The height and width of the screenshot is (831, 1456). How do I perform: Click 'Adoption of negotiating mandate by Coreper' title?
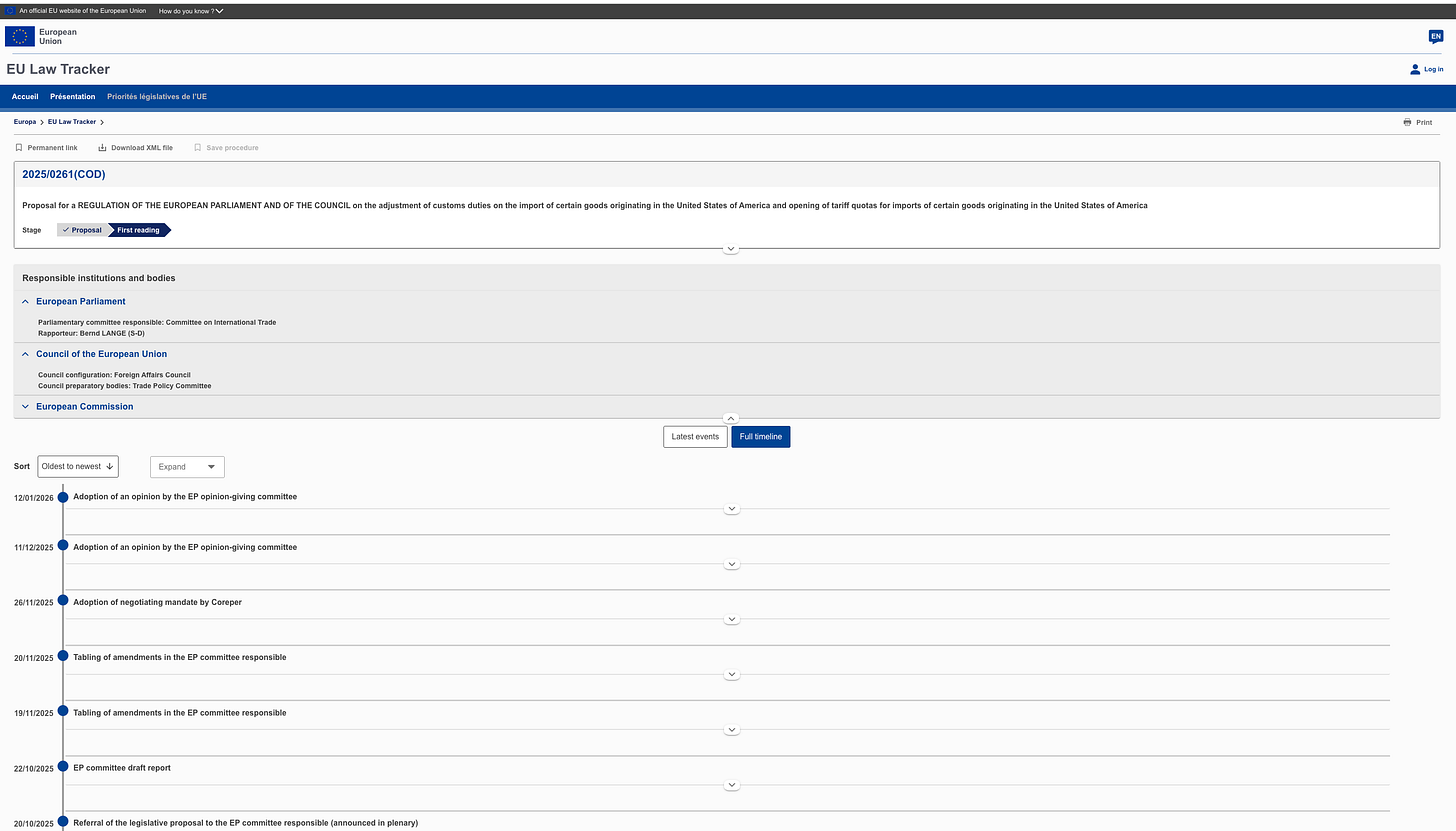click(x=158, y=602)
